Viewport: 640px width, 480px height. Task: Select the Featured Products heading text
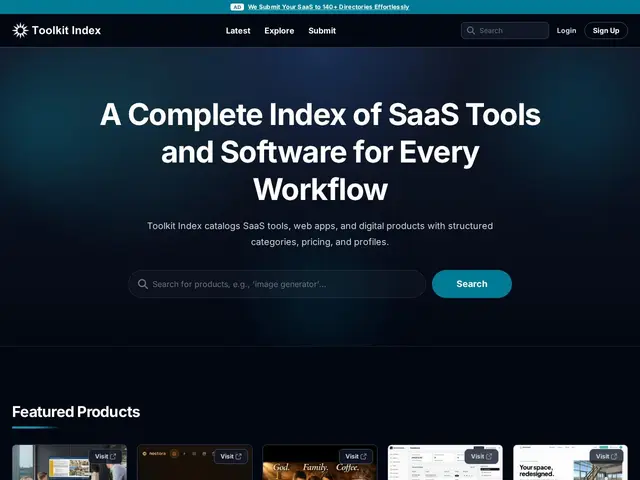tap(76, 412)
